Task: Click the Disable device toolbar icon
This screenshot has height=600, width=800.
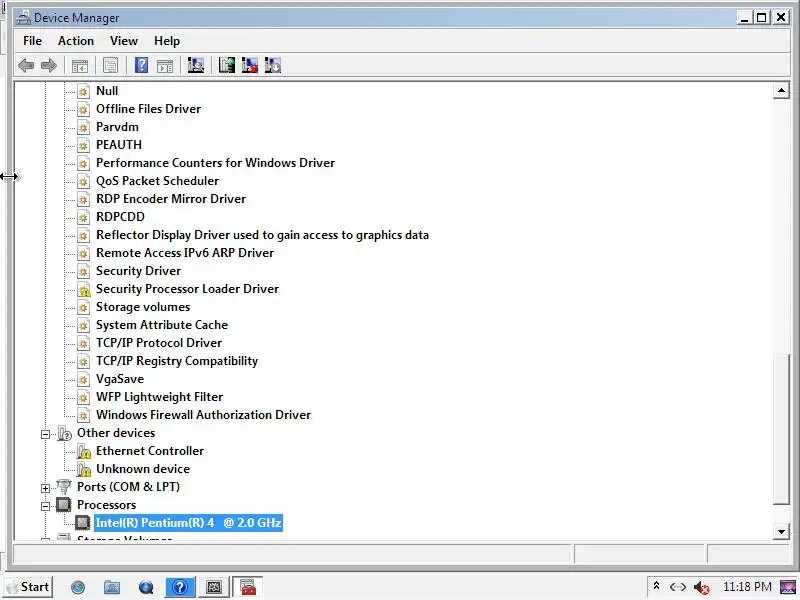Action: click(x=272, y=65)
